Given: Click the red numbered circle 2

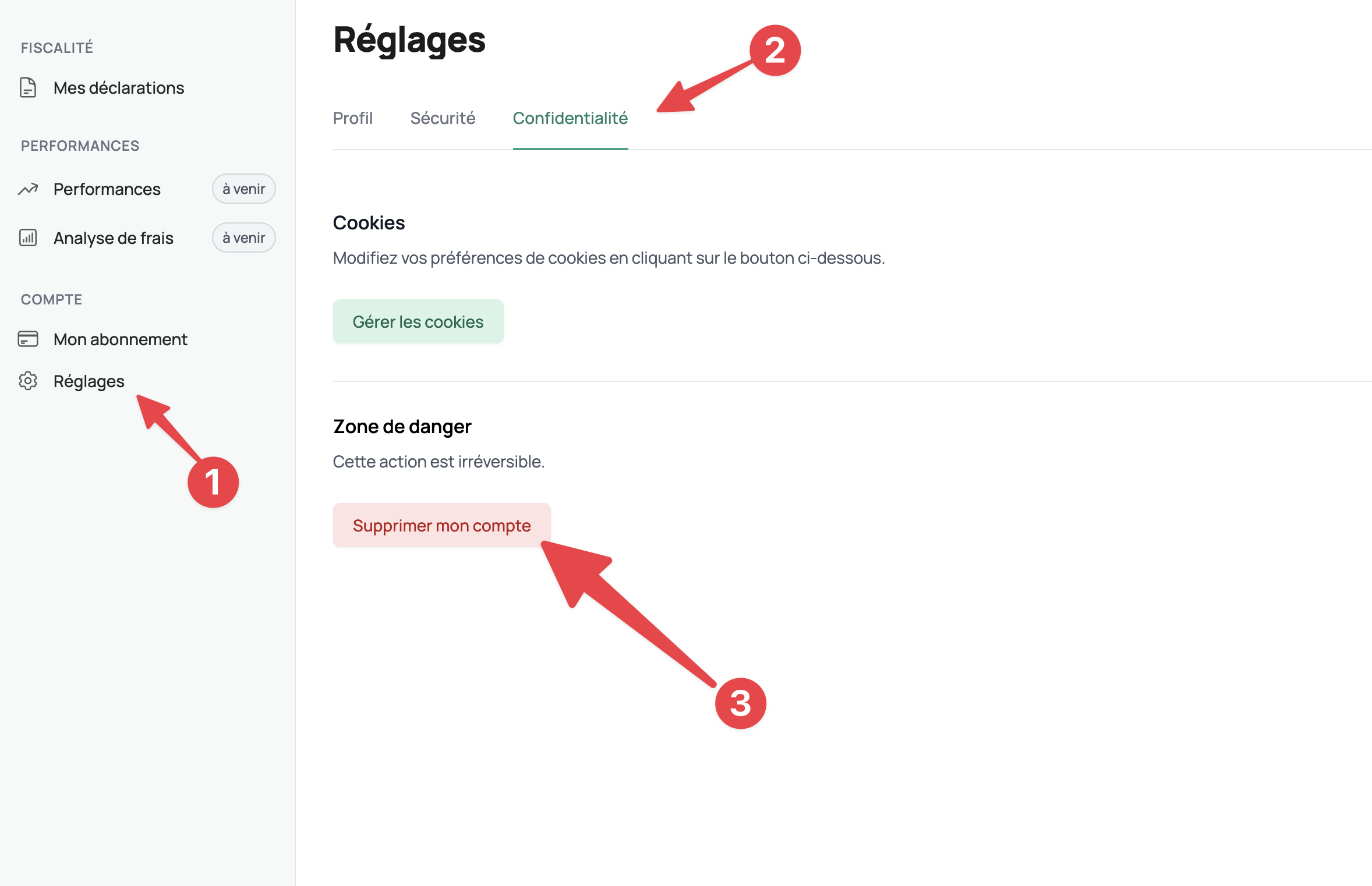Looking at the screenshot, I should coord(775,50).
